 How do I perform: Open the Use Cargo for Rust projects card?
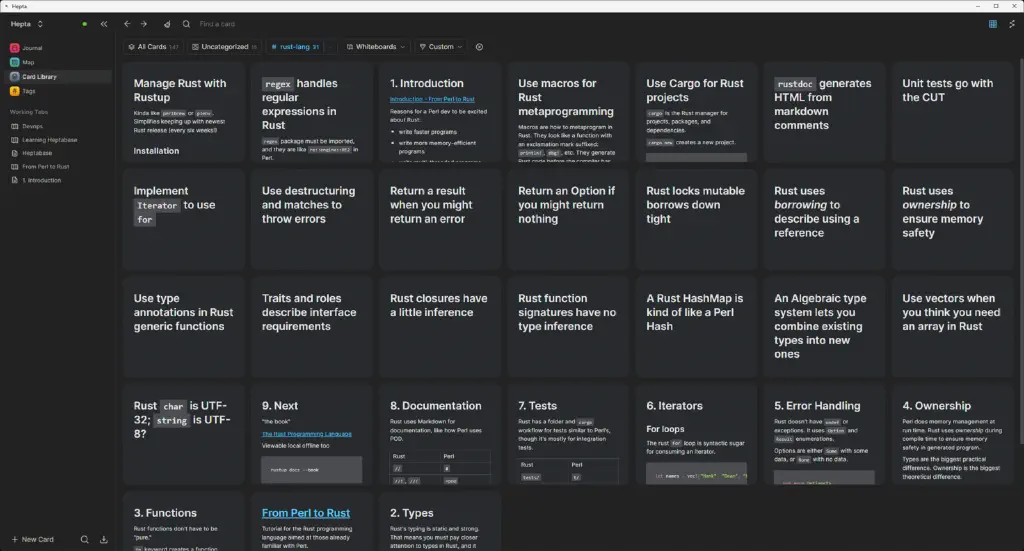696,112
